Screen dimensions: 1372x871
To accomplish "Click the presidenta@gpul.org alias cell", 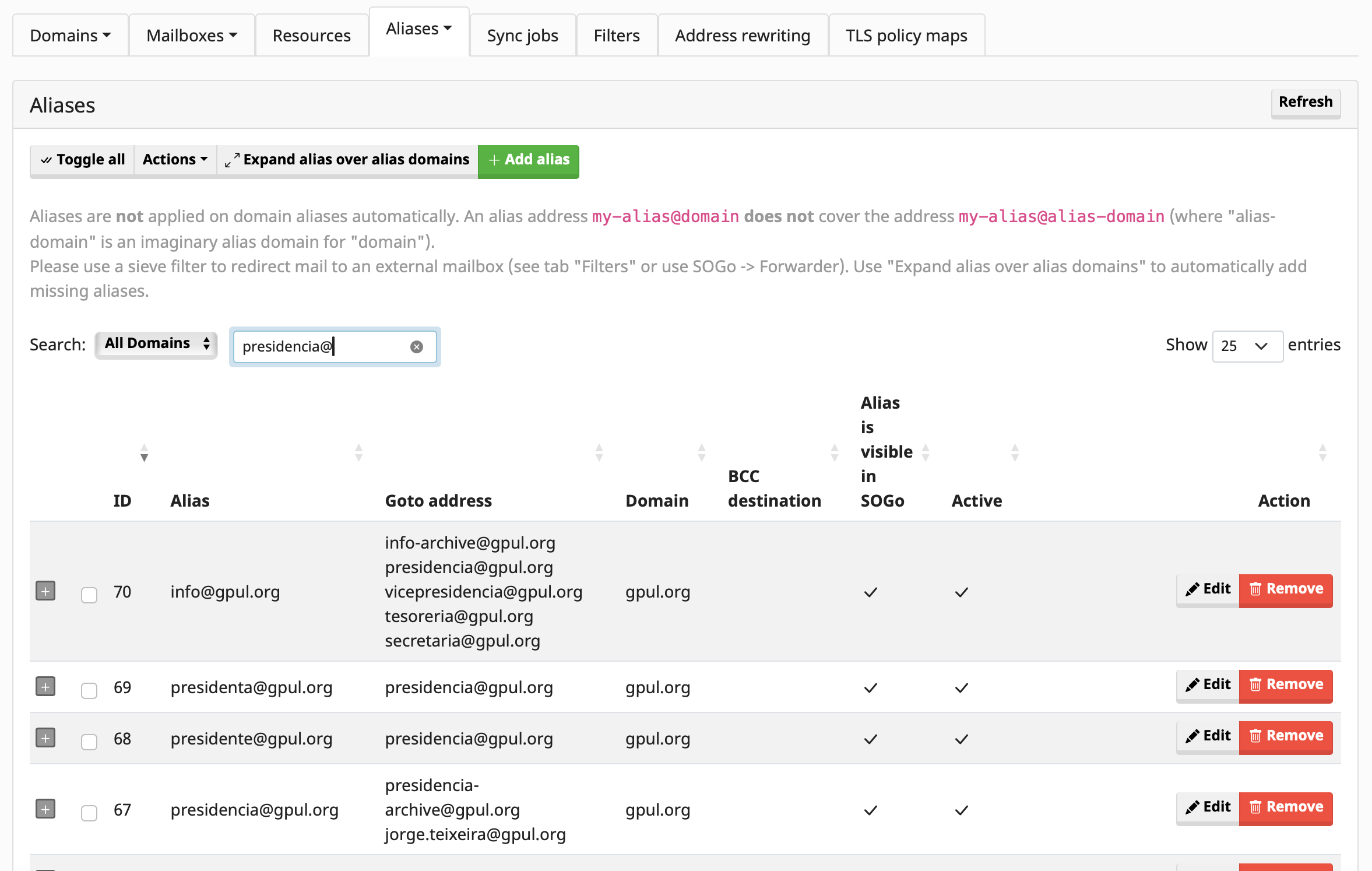I will click(251, 687).
